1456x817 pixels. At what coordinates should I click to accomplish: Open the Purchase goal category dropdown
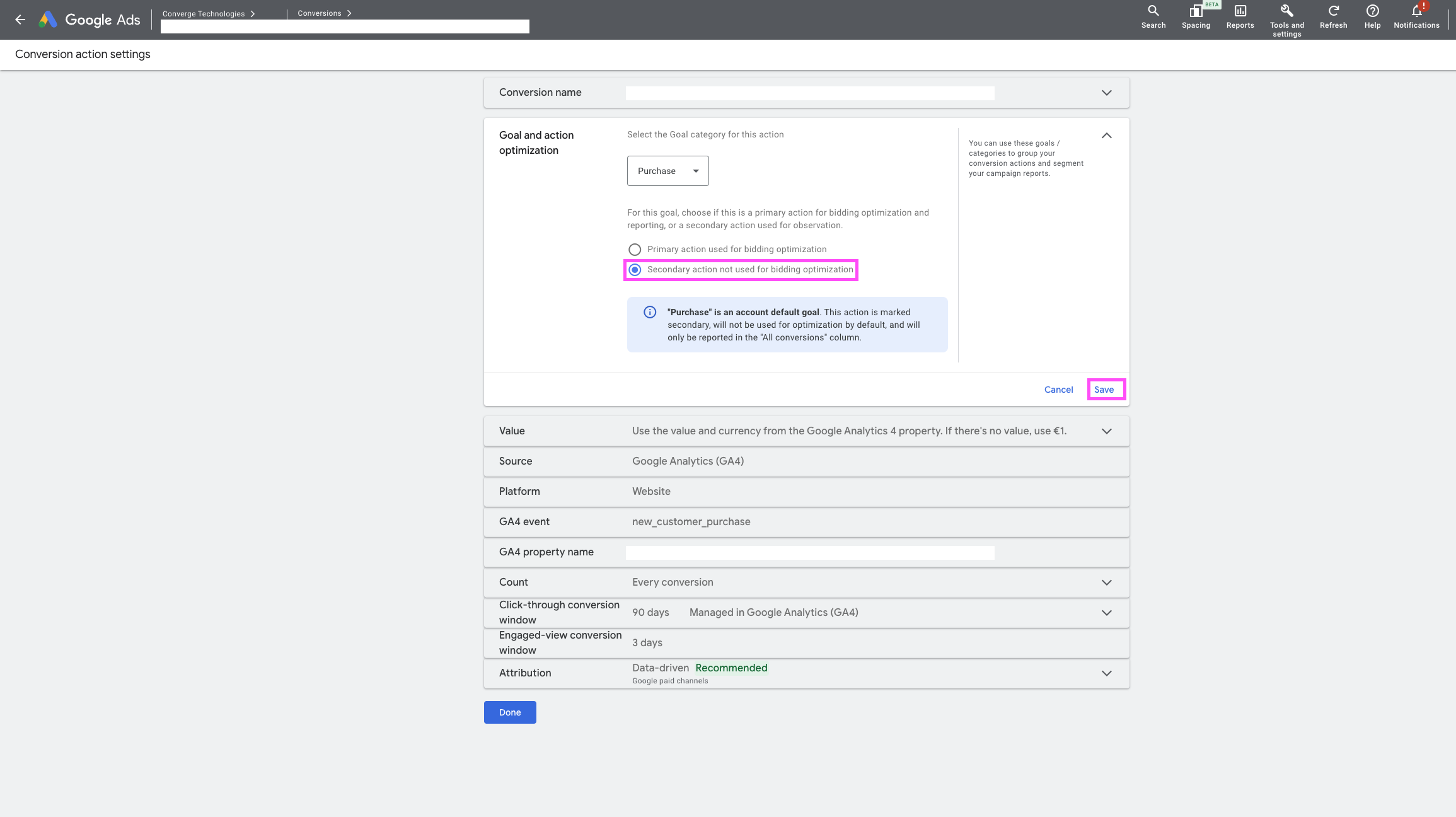coord(667,171)
